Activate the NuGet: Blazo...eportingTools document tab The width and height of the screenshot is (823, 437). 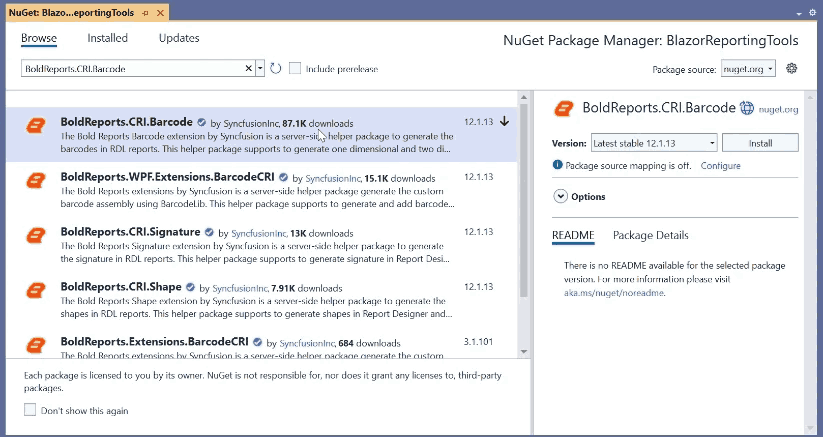tap(71, 13)
